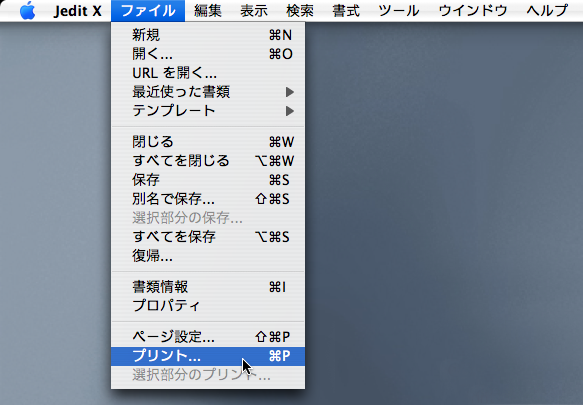Expand the テンプレート submenu
The height and width of the screenshot is (405, 583).
[x=208, y=111]
